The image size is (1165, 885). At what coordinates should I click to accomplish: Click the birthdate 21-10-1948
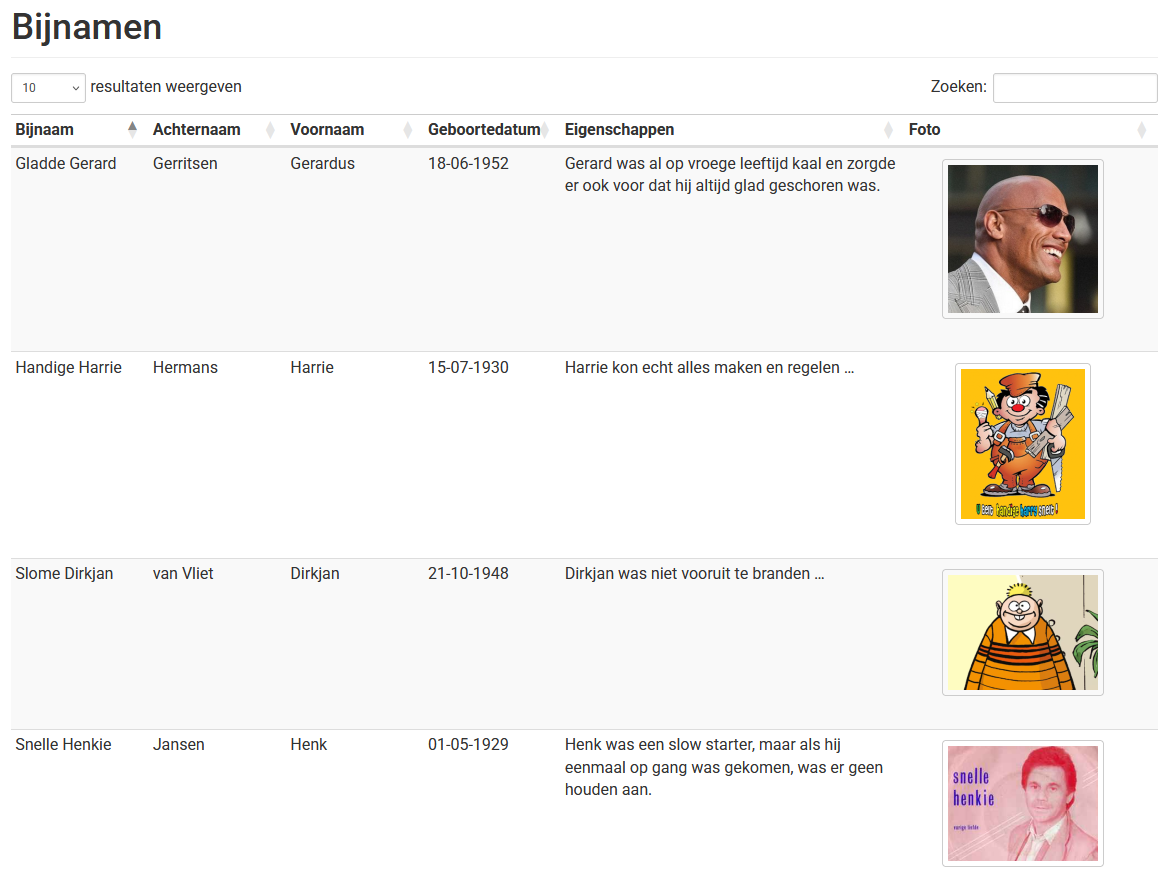click(x=468, y=574)
